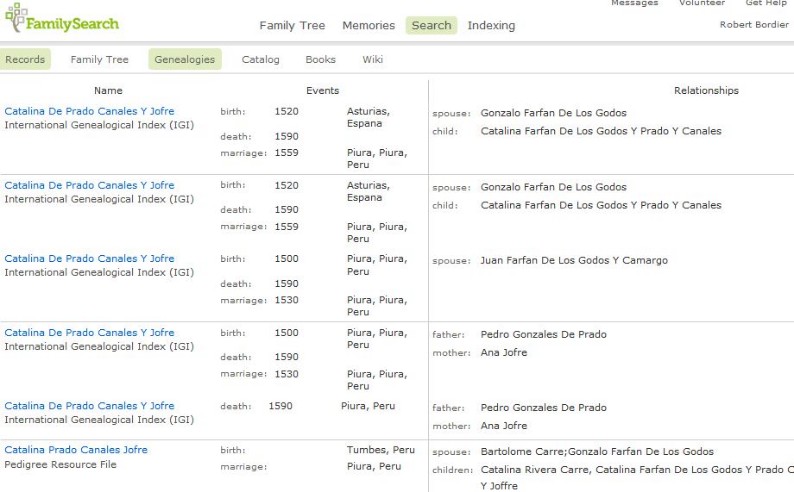Select spouse Bartolome Carre;Gonzalo Farfan text

(597, 452)
